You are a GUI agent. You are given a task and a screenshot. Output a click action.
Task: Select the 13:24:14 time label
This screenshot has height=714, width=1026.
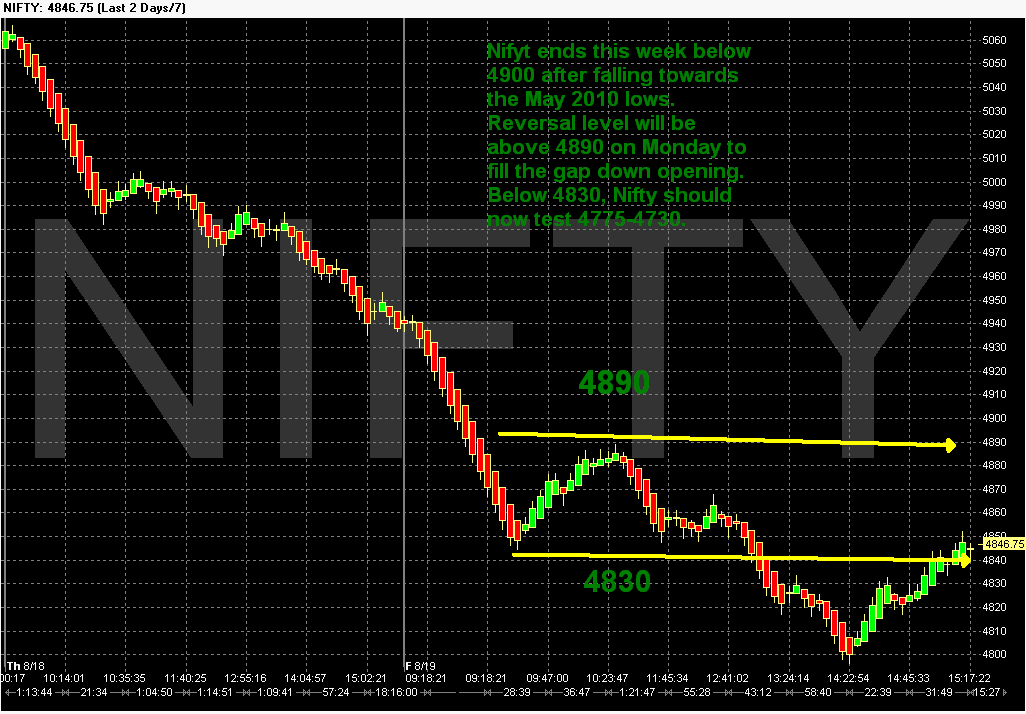790,678
